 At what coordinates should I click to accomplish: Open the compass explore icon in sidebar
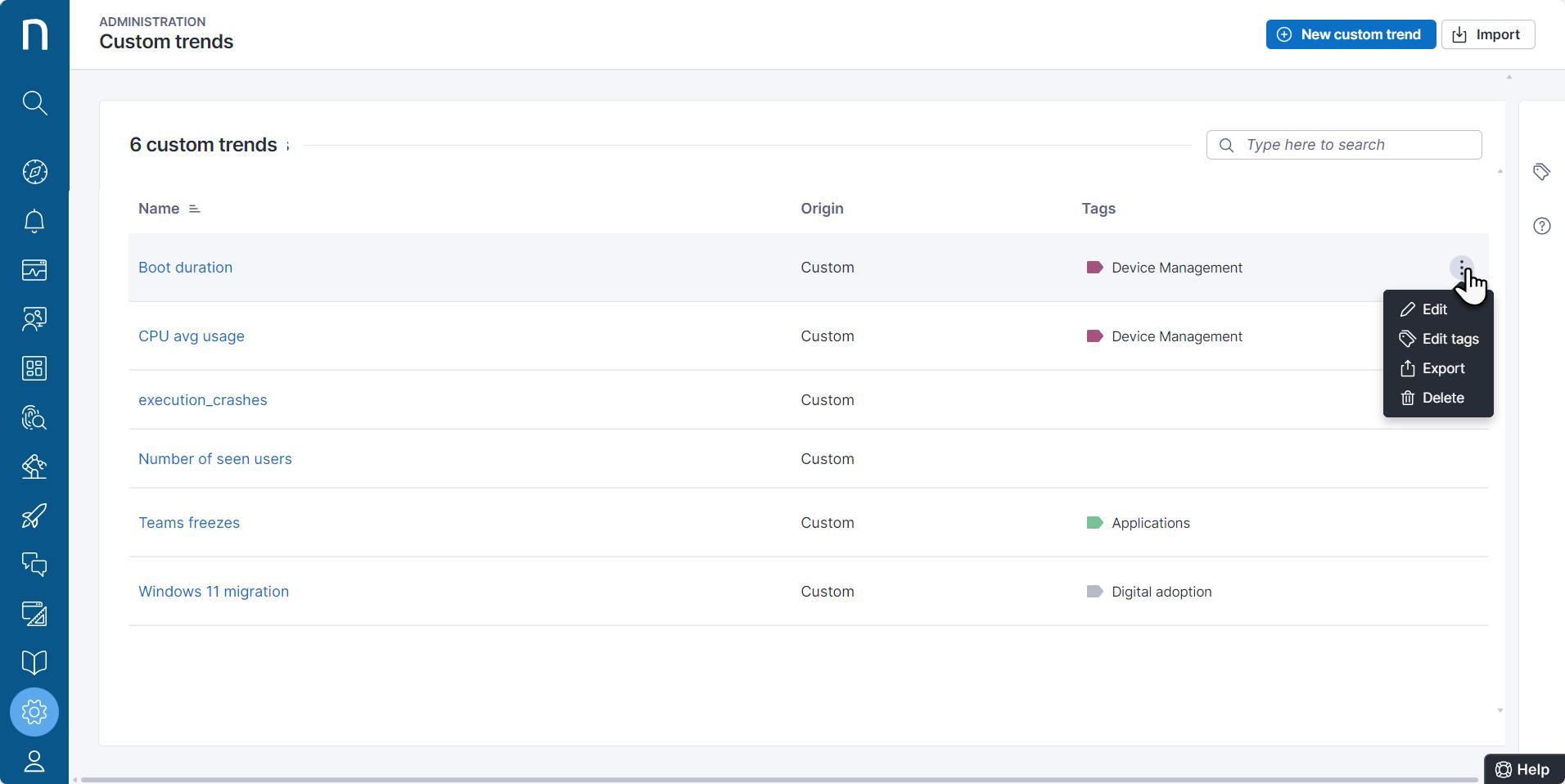[34, 172]
